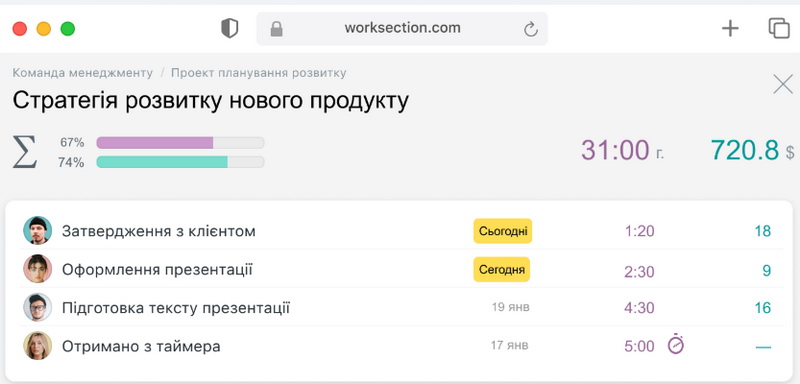The image size is (800, 384).
Task: Open task Оформлення презентації
Action: (157, 270)
